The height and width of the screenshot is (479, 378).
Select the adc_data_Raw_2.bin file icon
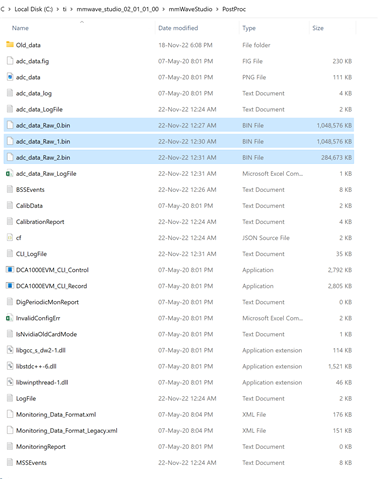point(10,157)
